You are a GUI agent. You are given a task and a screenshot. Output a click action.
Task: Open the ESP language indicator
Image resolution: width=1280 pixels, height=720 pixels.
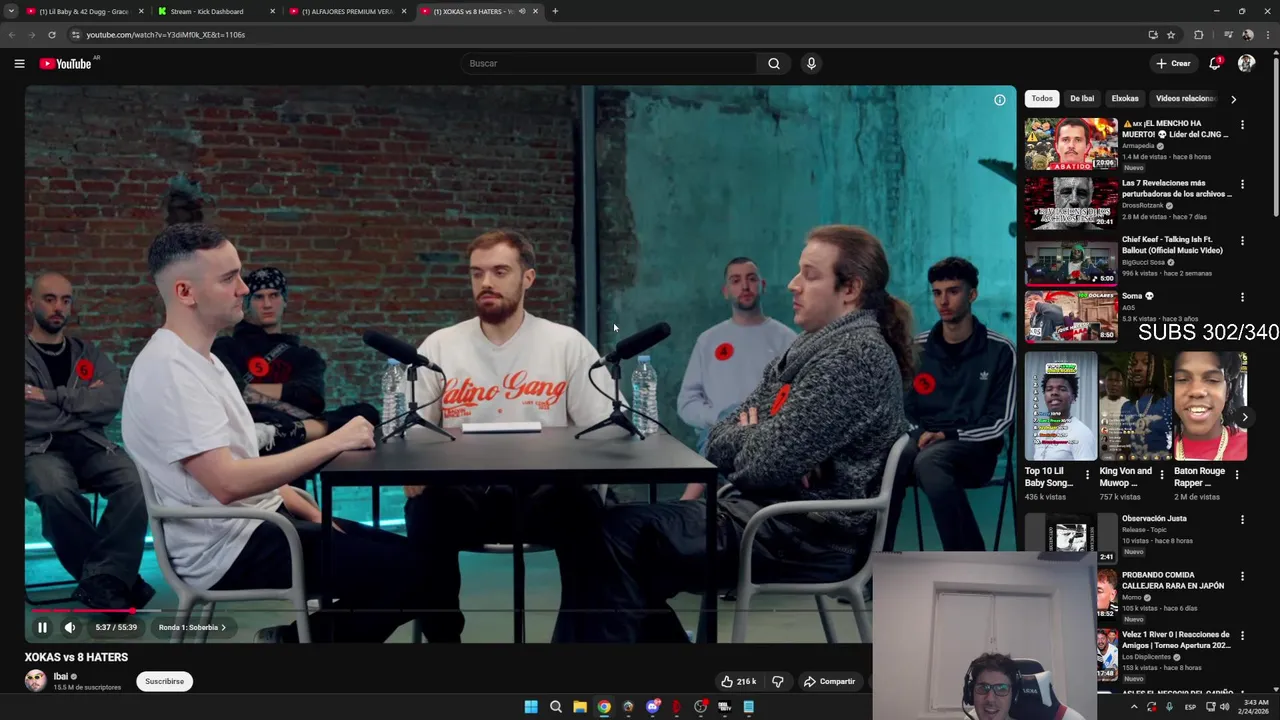point(1190,707)
